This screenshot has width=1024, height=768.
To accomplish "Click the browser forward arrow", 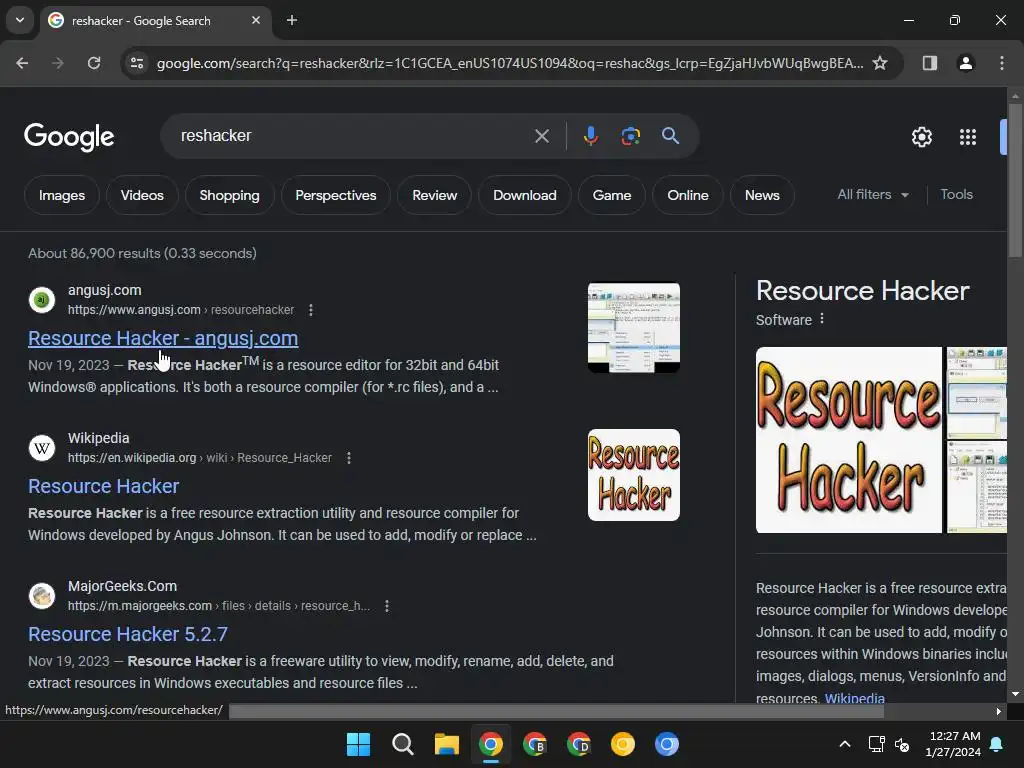I will [58, 63].
